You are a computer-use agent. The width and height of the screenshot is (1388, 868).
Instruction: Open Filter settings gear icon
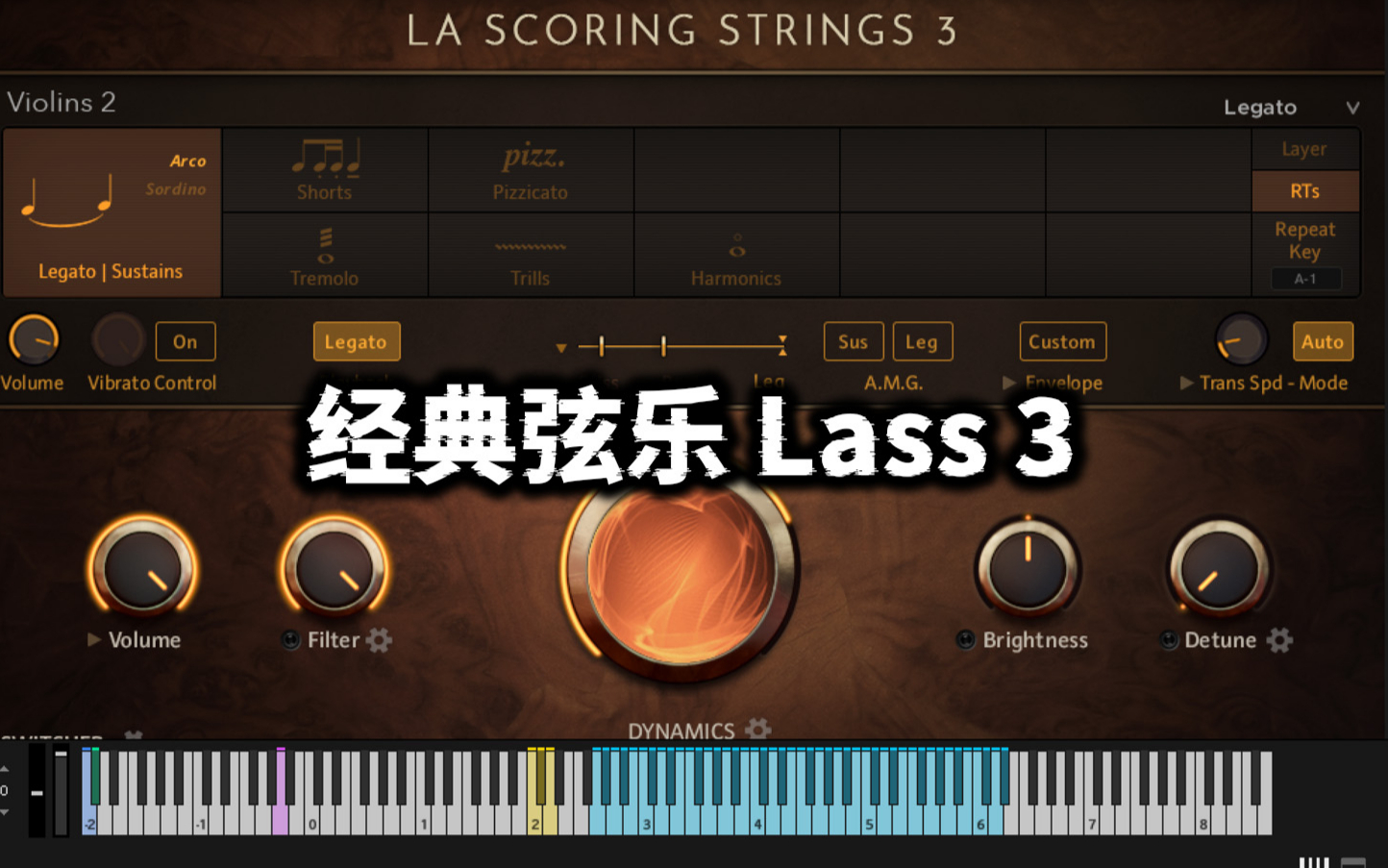[380, 640]
